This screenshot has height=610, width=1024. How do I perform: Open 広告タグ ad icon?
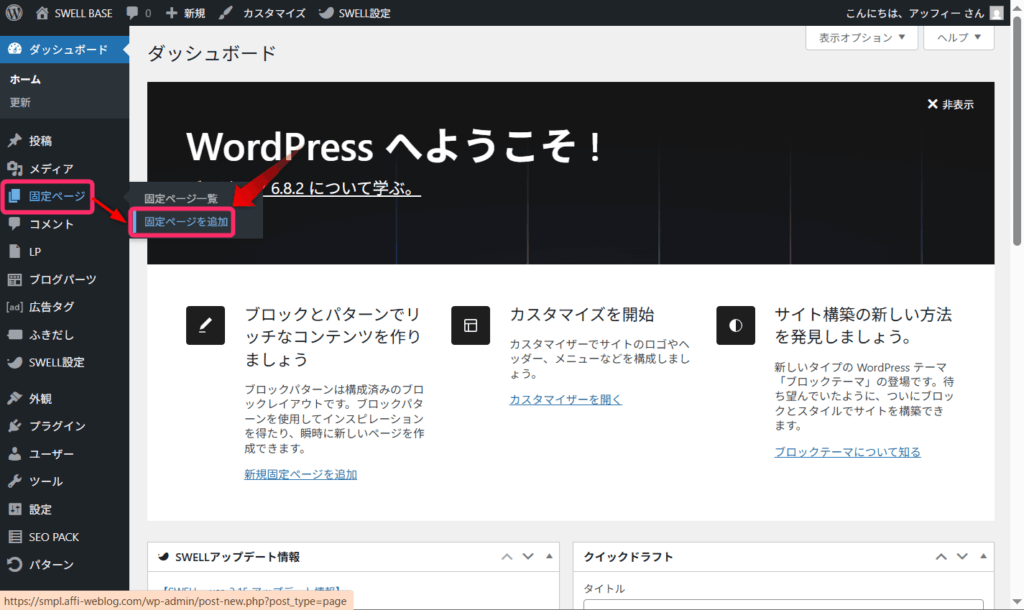14,307
